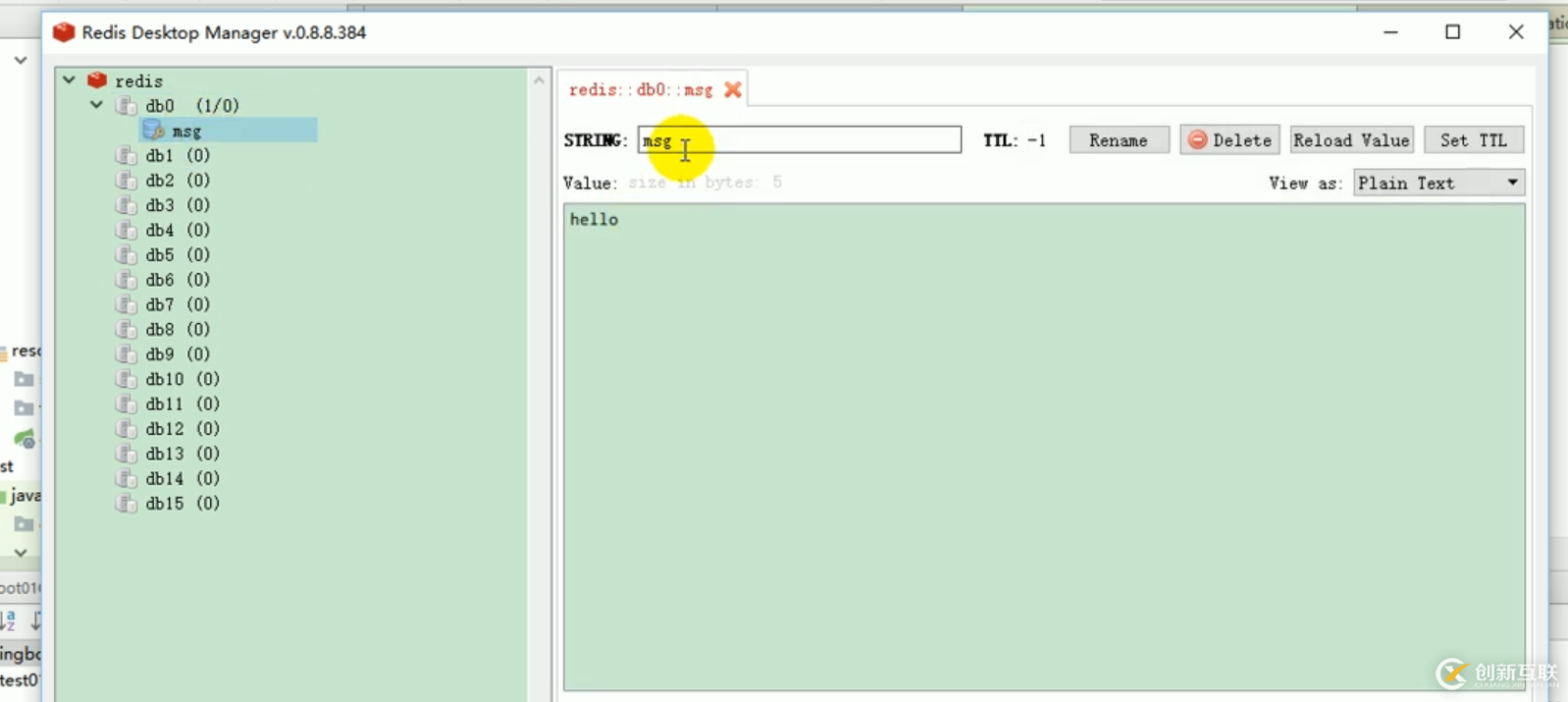Click the Reload Value button

coord(1351,140)
